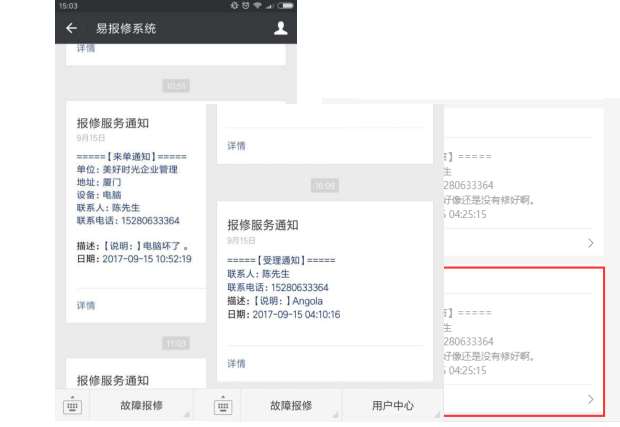Open 详情 link of 来单通知 message

(86, 305)
